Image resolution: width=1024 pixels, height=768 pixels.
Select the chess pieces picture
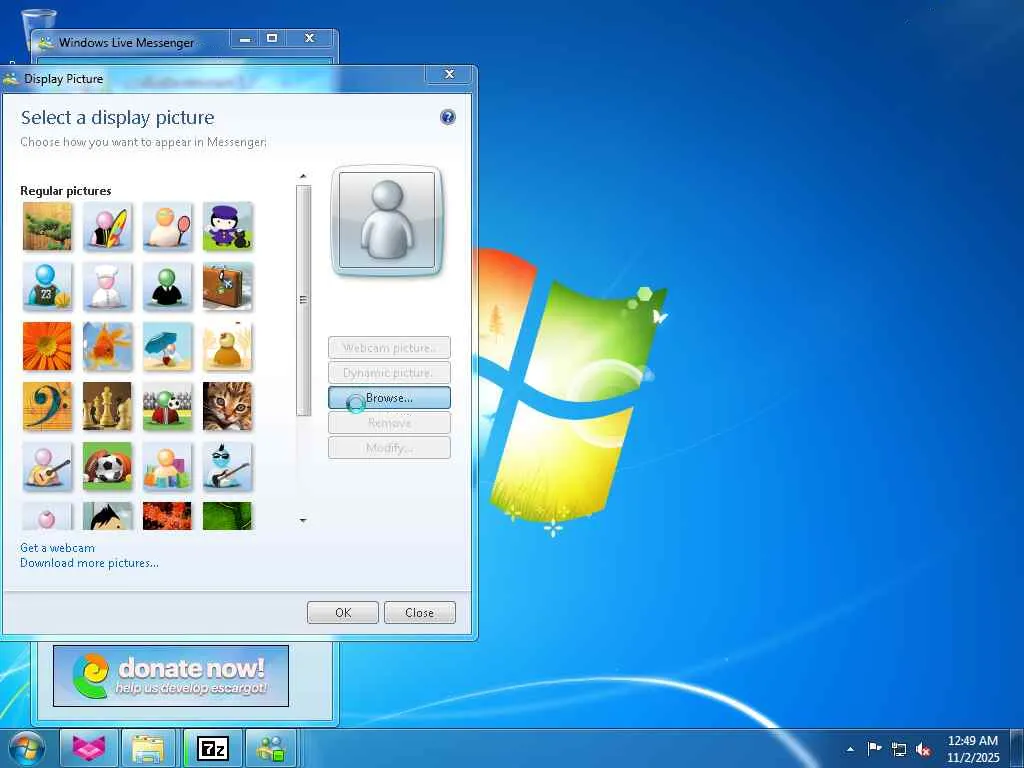pos(108,406)
